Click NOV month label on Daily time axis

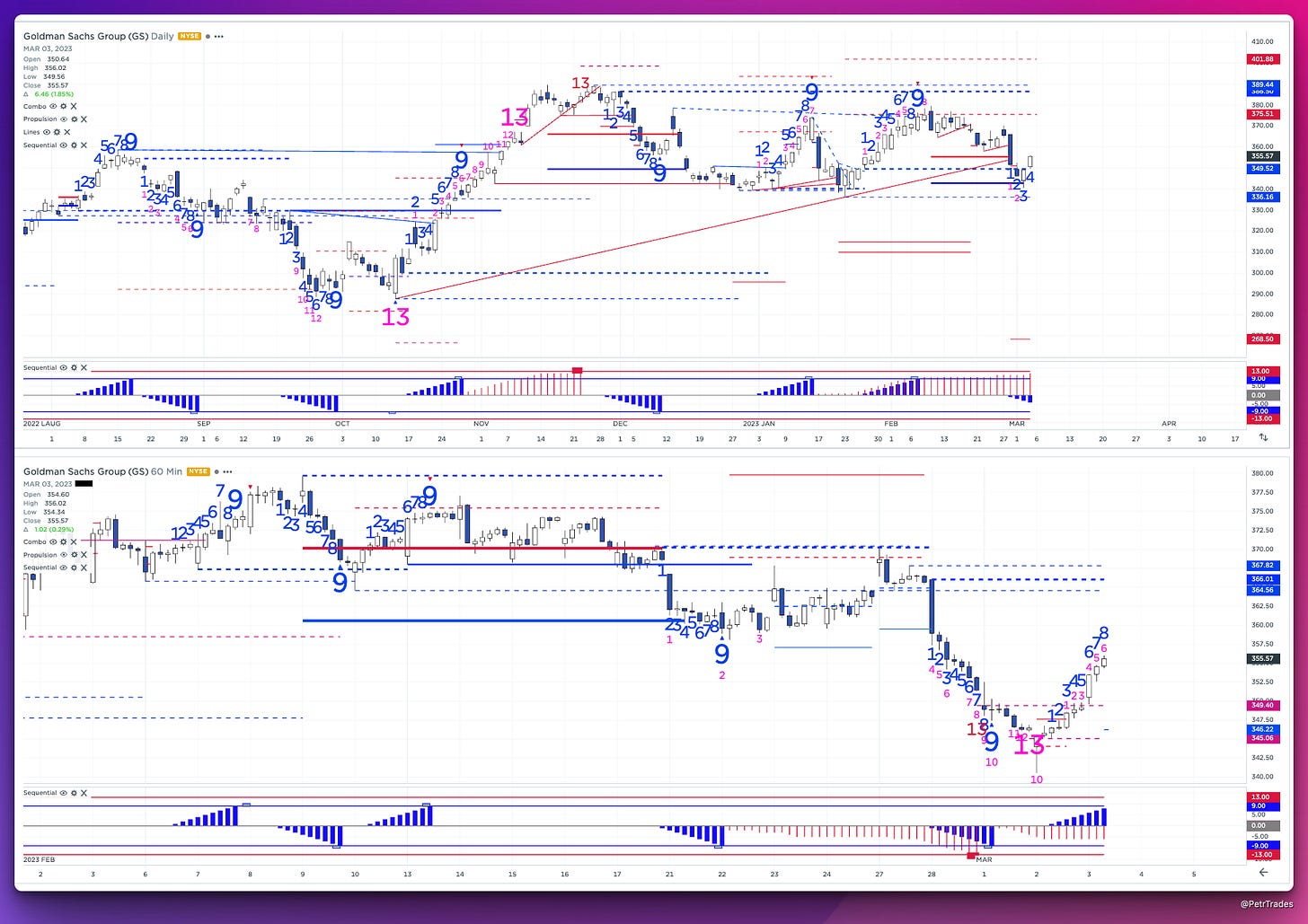pyautogui.click(x=481, y=423)
